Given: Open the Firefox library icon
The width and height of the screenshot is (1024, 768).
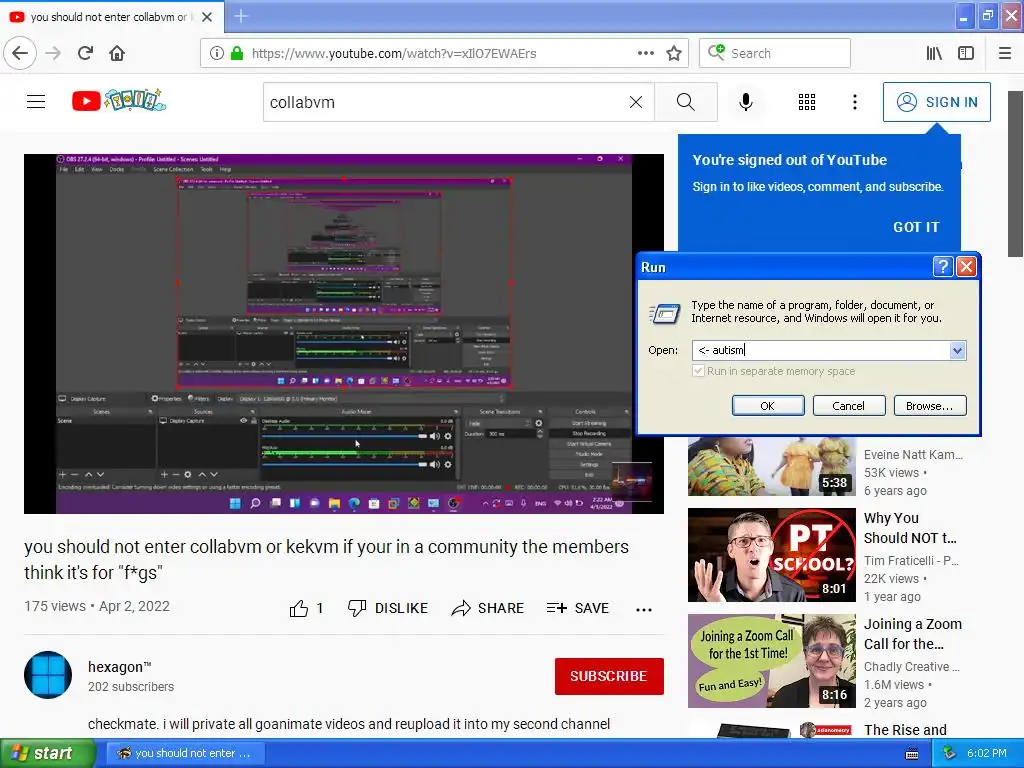Looking at the screenshot, I should pyautogui.click(x=934, y=53).
